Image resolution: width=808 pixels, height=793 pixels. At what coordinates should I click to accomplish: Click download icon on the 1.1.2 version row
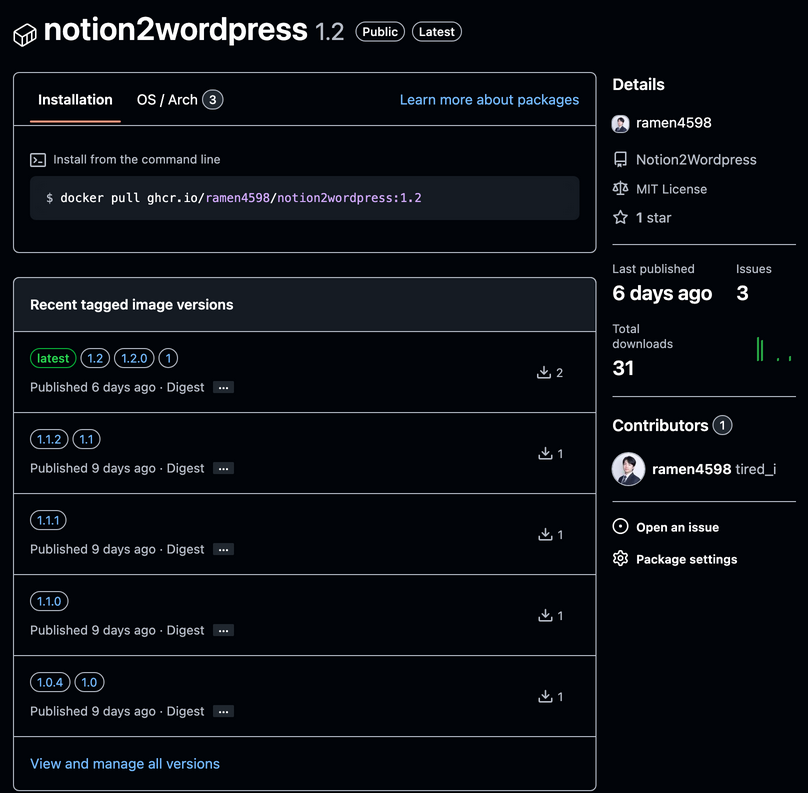tap(545, 453)
